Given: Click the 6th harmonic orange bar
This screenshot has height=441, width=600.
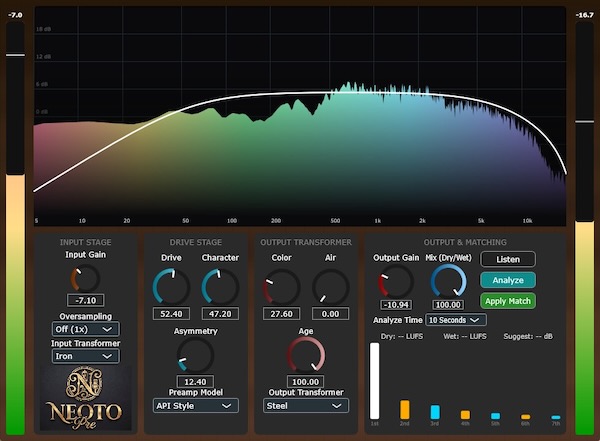Looking at the screenshot, I should (526, 417).
